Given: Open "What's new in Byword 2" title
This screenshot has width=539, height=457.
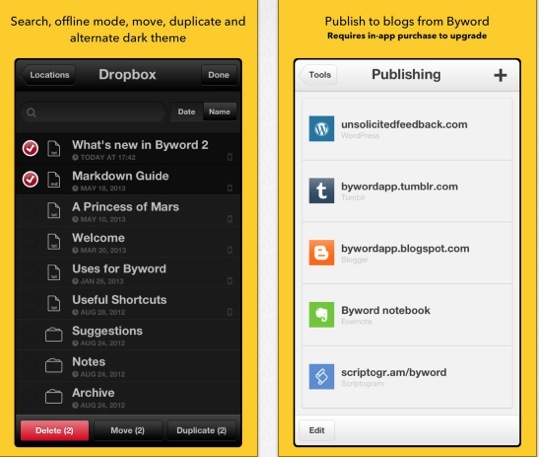Looking at the screenshot, I should coord(140,145).
